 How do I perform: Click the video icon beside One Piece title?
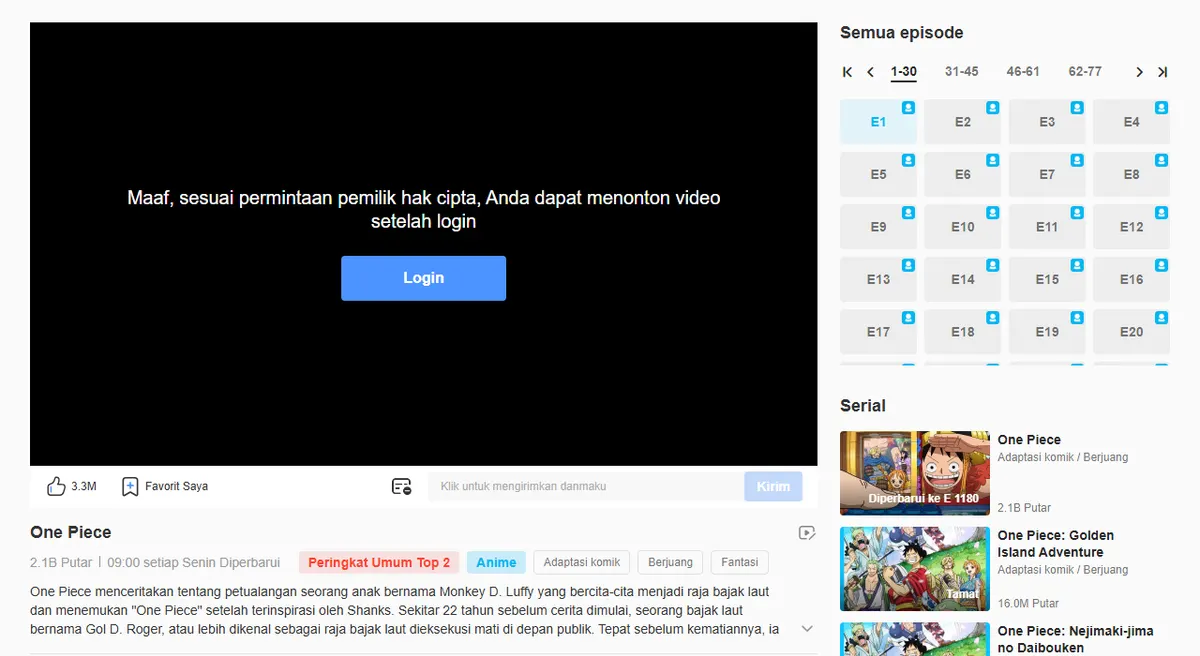tap(807, 533)
